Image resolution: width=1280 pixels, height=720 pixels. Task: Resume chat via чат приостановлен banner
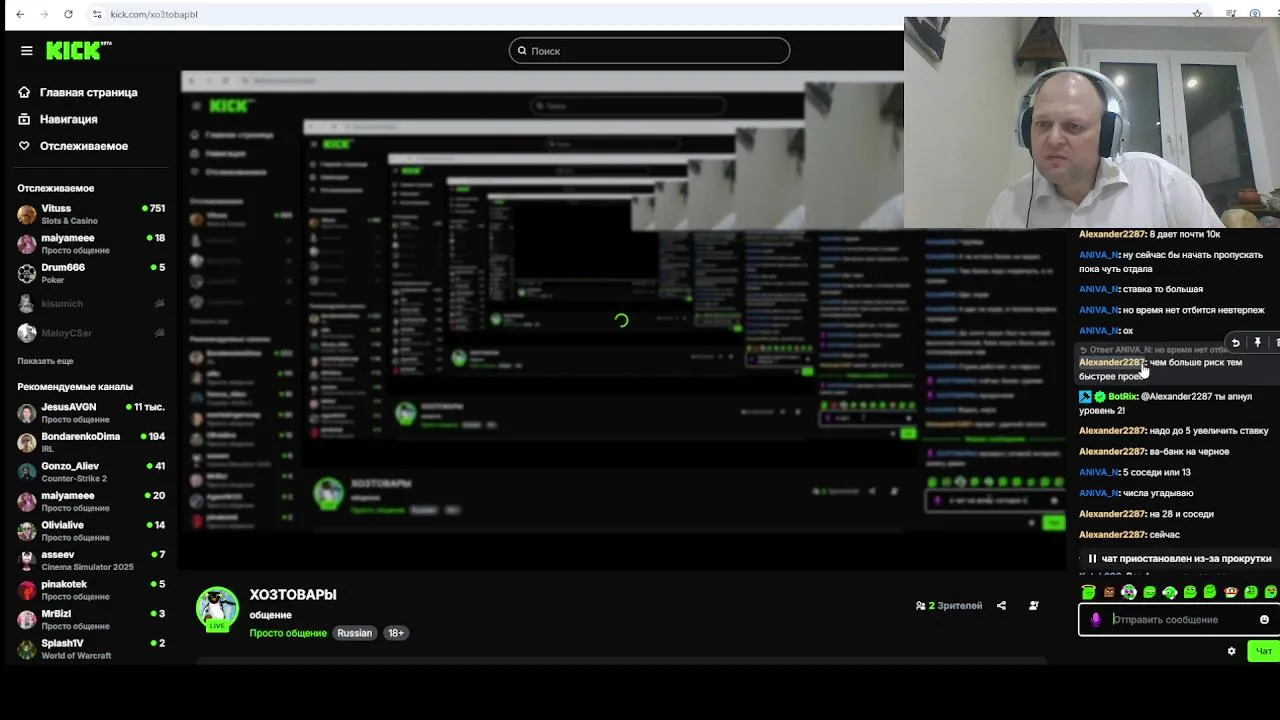coord(1178,559)
